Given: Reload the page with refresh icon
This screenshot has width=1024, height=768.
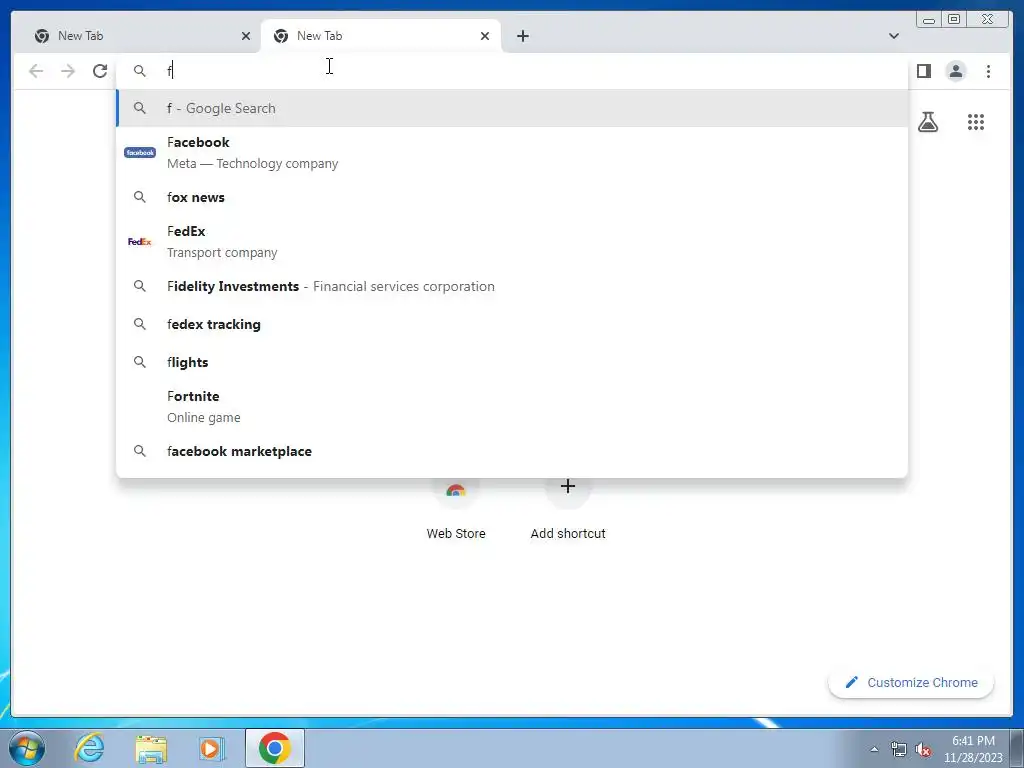Looking at the screenshot, I should (100, 71).
